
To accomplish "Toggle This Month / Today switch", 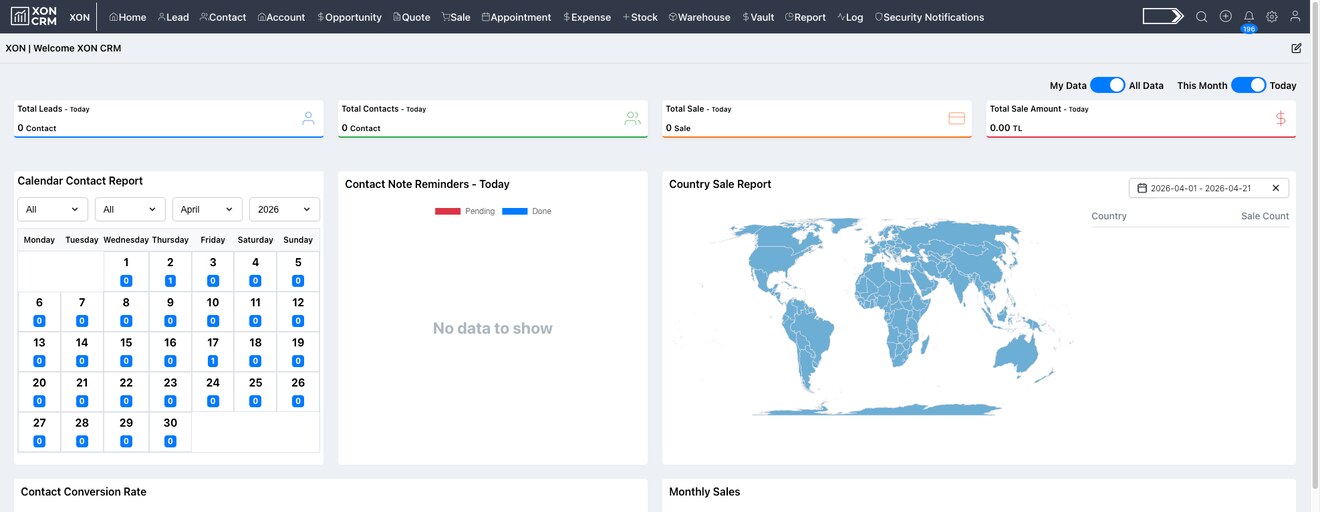I will [x=1248, y=86].
